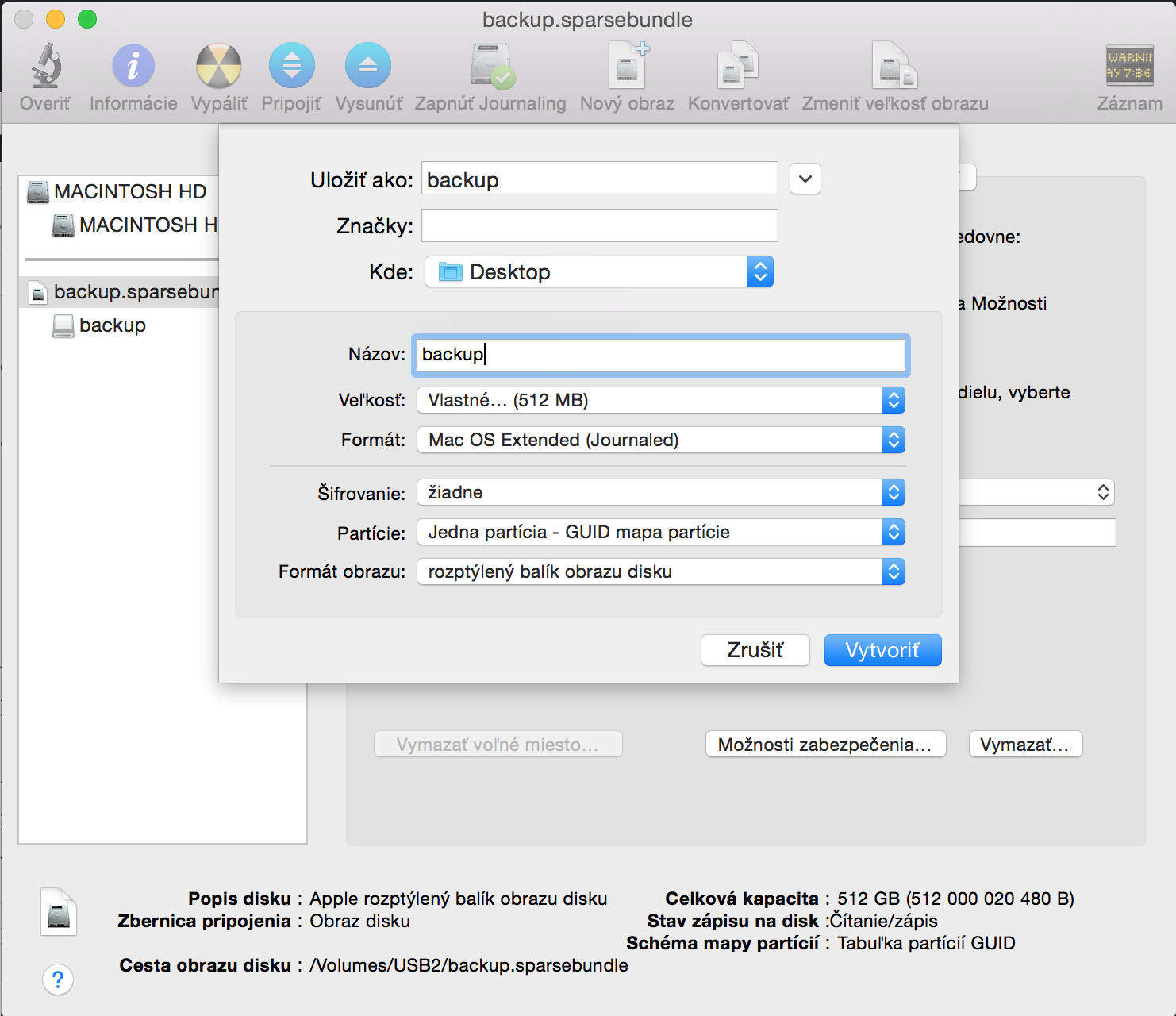Open the Formát Mac OS Extended dropdown
1176x1016 pixels.
pos(661,440)
